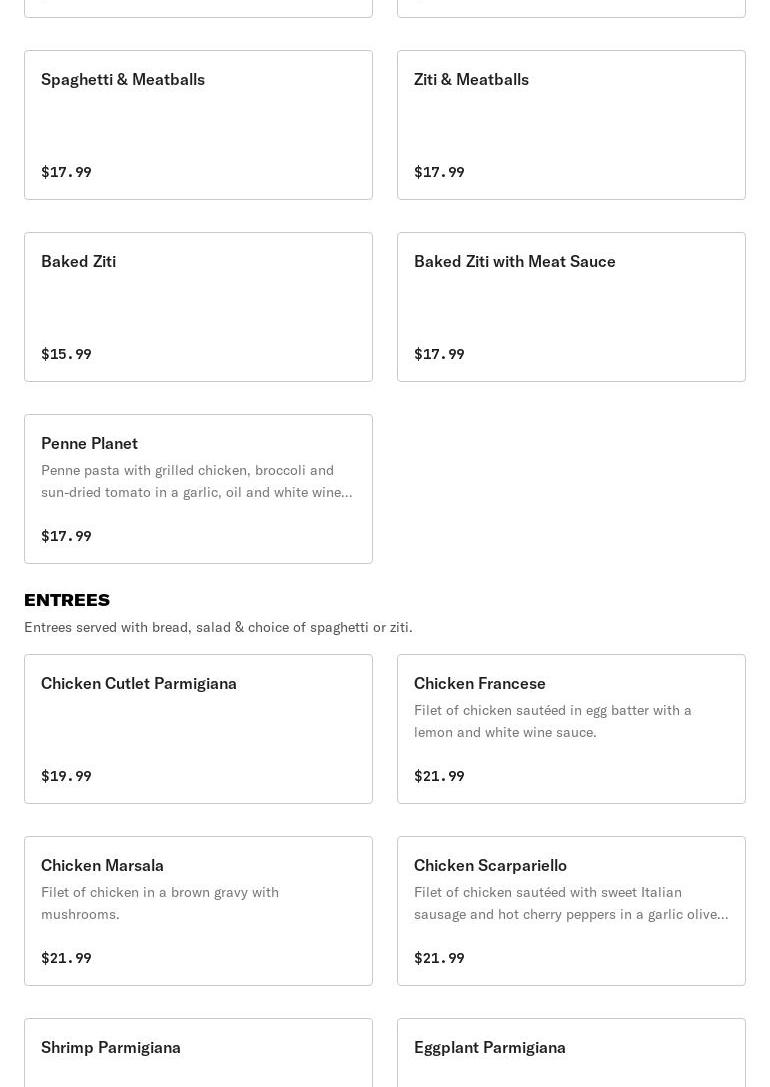This screenshot has width=770, height=1087.
Task: Choose the Eggplant Parmigiana item
Action: [571, 1050]
